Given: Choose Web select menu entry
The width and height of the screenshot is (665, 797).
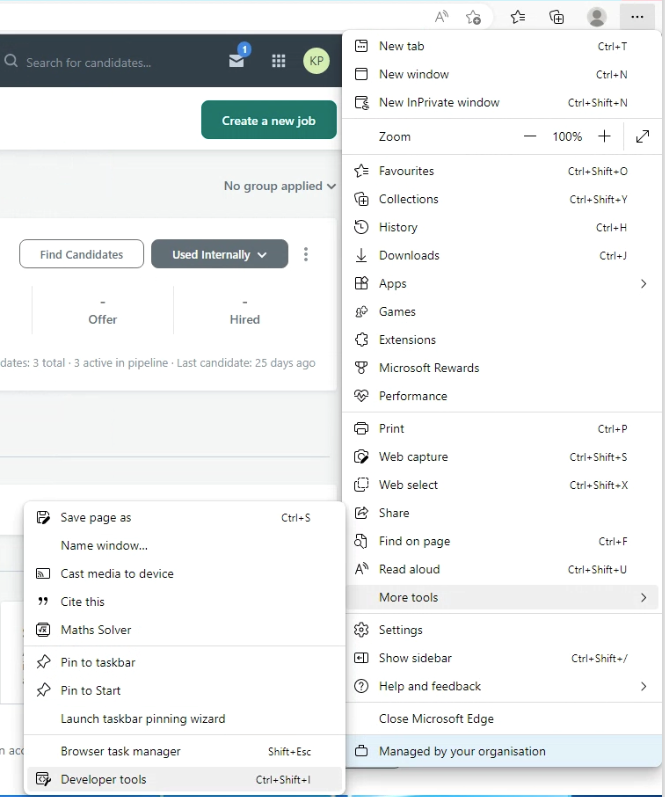Looking at the screenshot, I should click(502, 485).
